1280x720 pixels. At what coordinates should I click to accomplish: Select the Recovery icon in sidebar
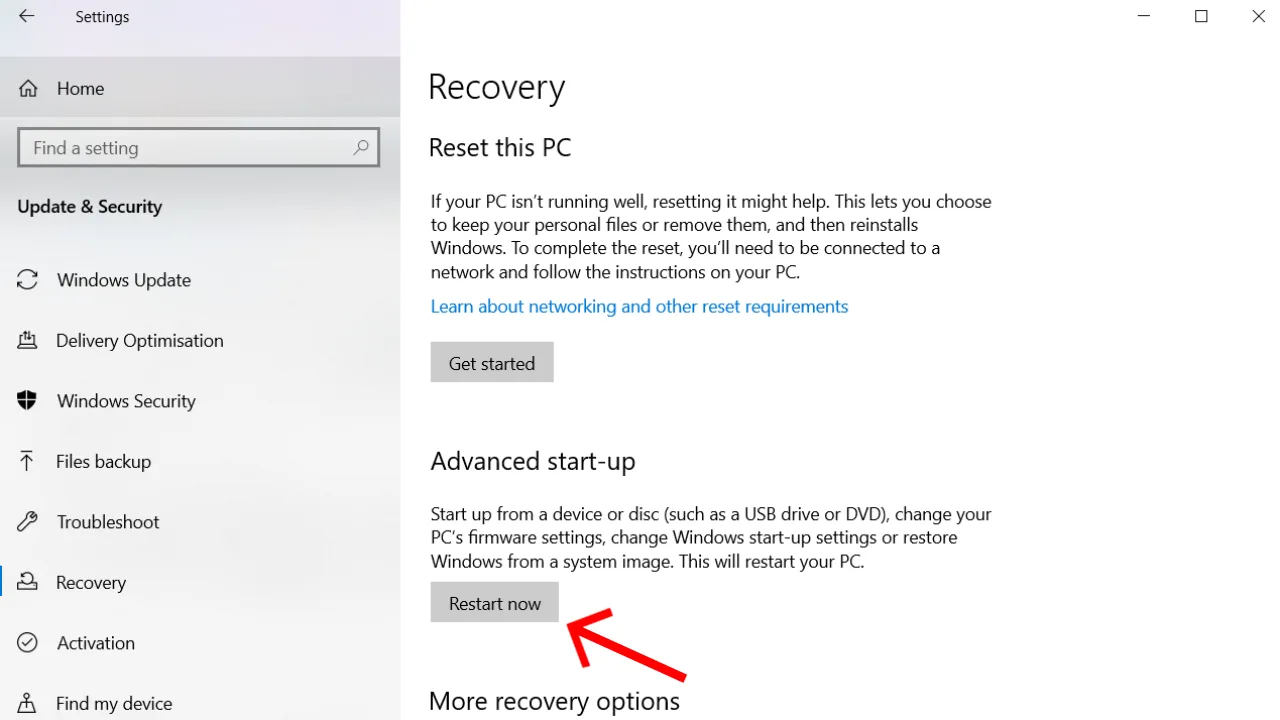[x=27, y=581]
